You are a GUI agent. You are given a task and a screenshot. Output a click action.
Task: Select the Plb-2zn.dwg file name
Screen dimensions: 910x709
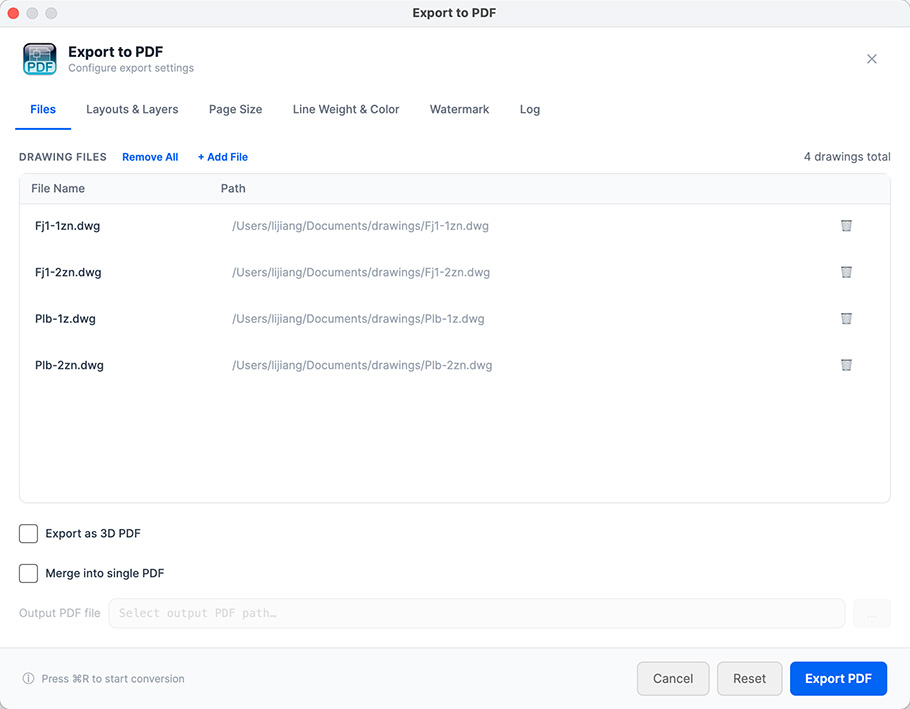point(69,365)
